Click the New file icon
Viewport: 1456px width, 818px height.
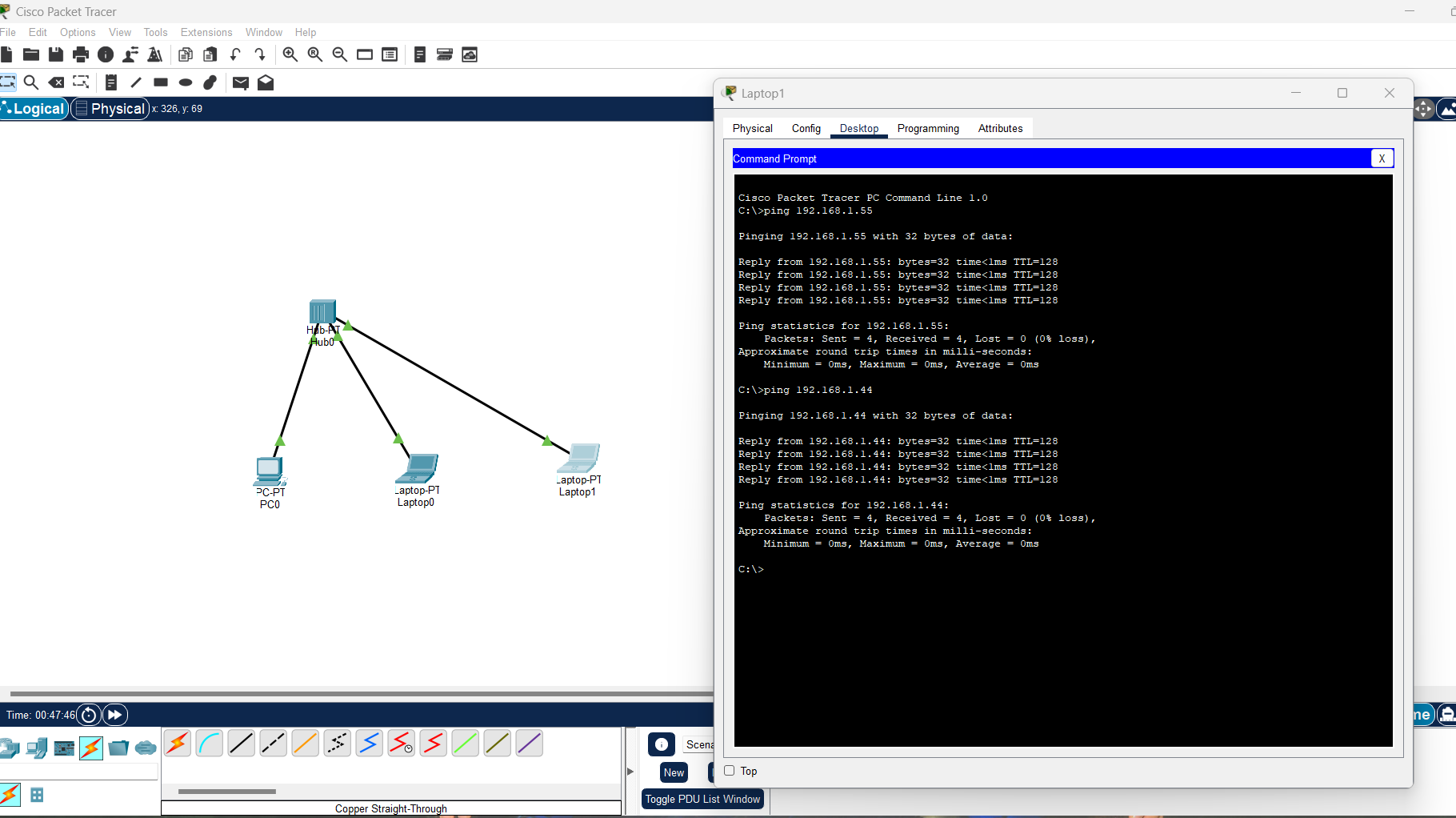[6, 54]
